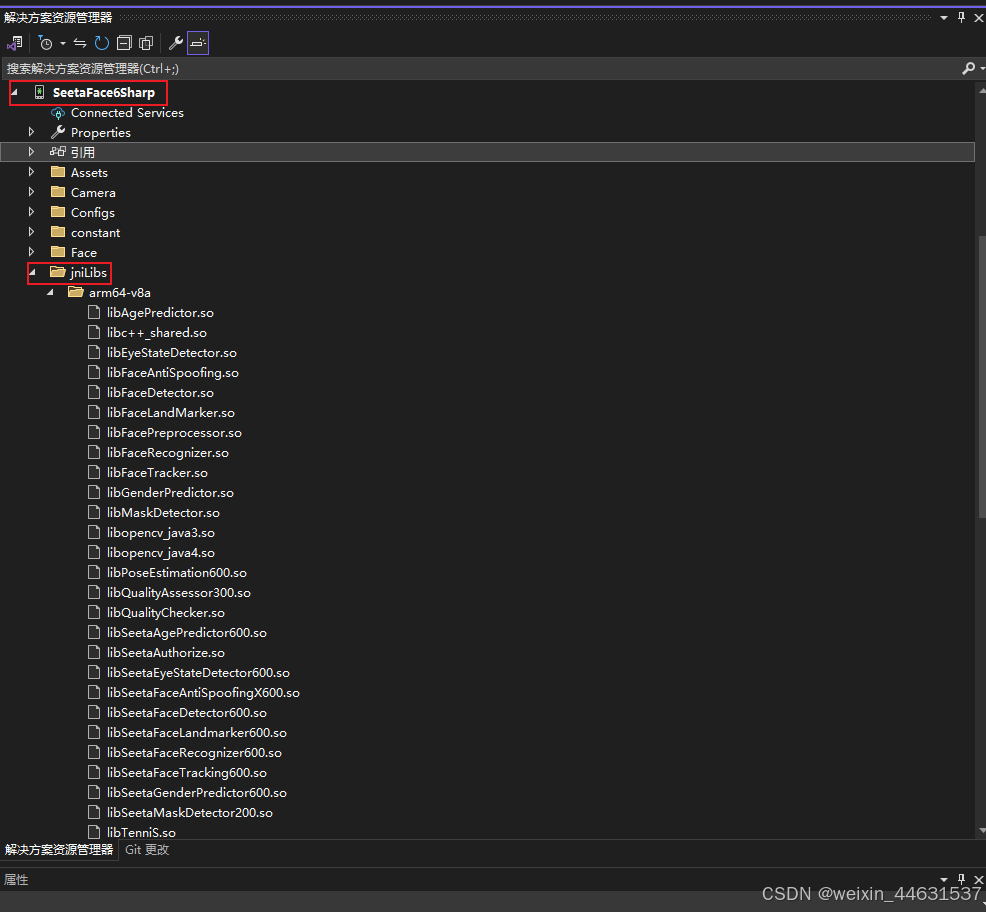Open the 属性 panel window position dropdown
This screenshot has width=986, height=912.
(x=944, y=879)
